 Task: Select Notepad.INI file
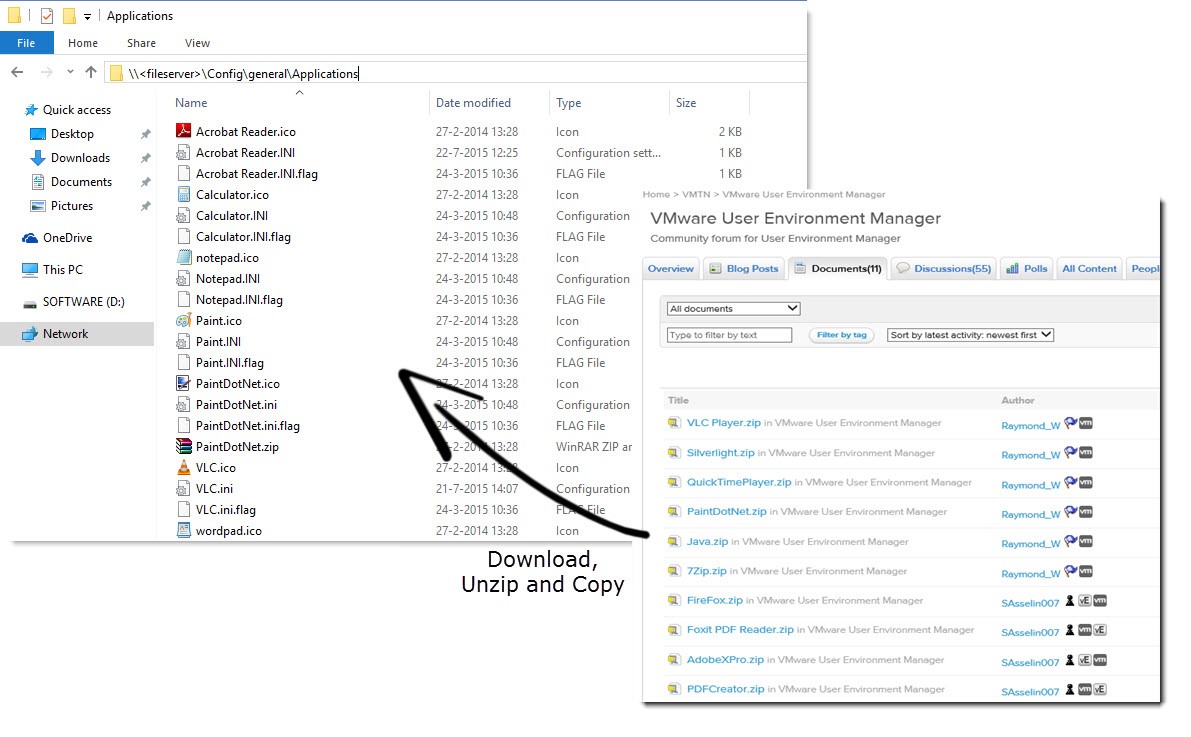click(228, 279)
